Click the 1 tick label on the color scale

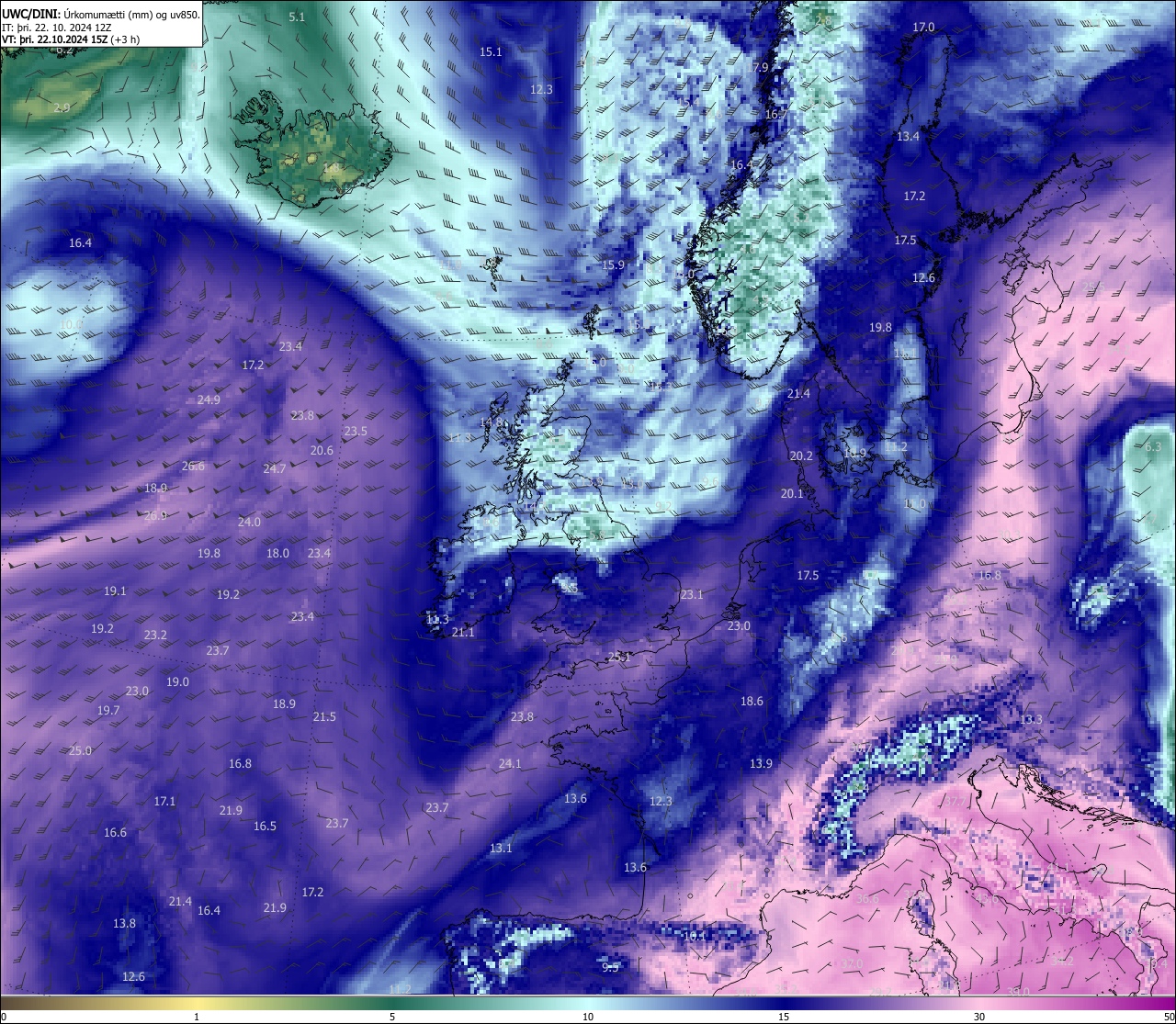coord(197,1017)
